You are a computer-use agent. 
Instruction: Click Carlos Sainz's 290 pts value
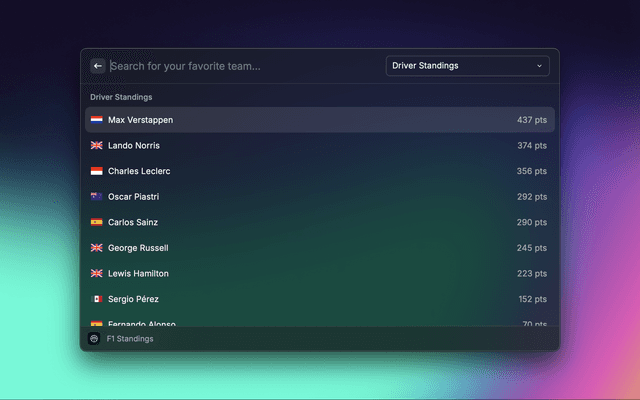point(531,222)
